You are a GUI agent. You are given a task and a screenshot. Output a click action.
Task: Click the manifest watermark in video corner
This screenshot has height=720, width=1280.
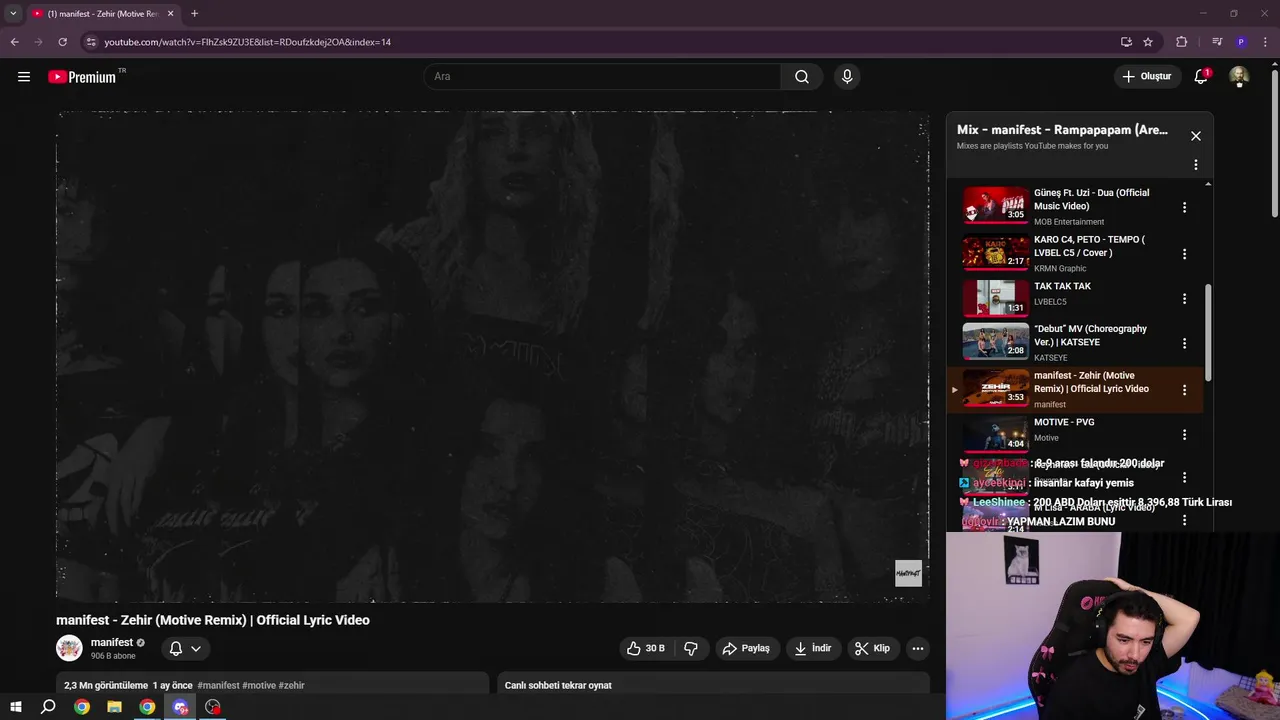(908, 573)
